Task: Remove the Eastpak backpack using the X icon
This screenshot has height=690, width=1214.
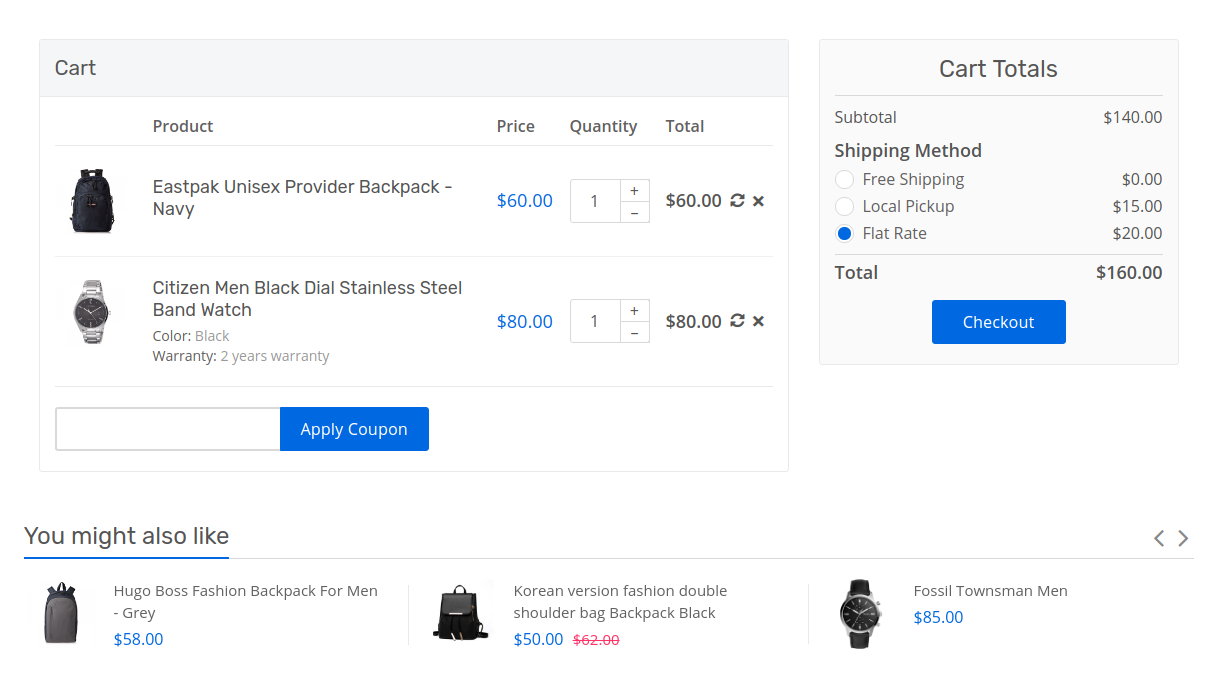Action: pyautogui.click(x=758, y=200)
